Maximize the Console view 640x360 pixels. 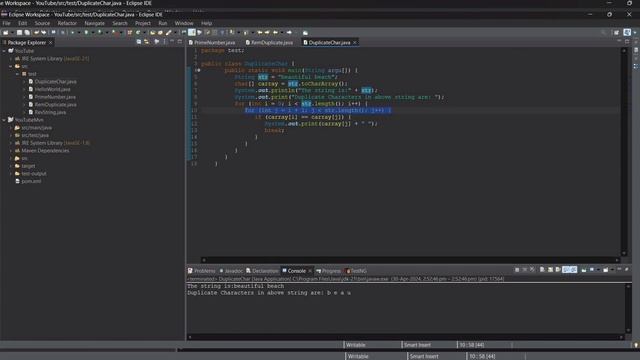(627, 270)
